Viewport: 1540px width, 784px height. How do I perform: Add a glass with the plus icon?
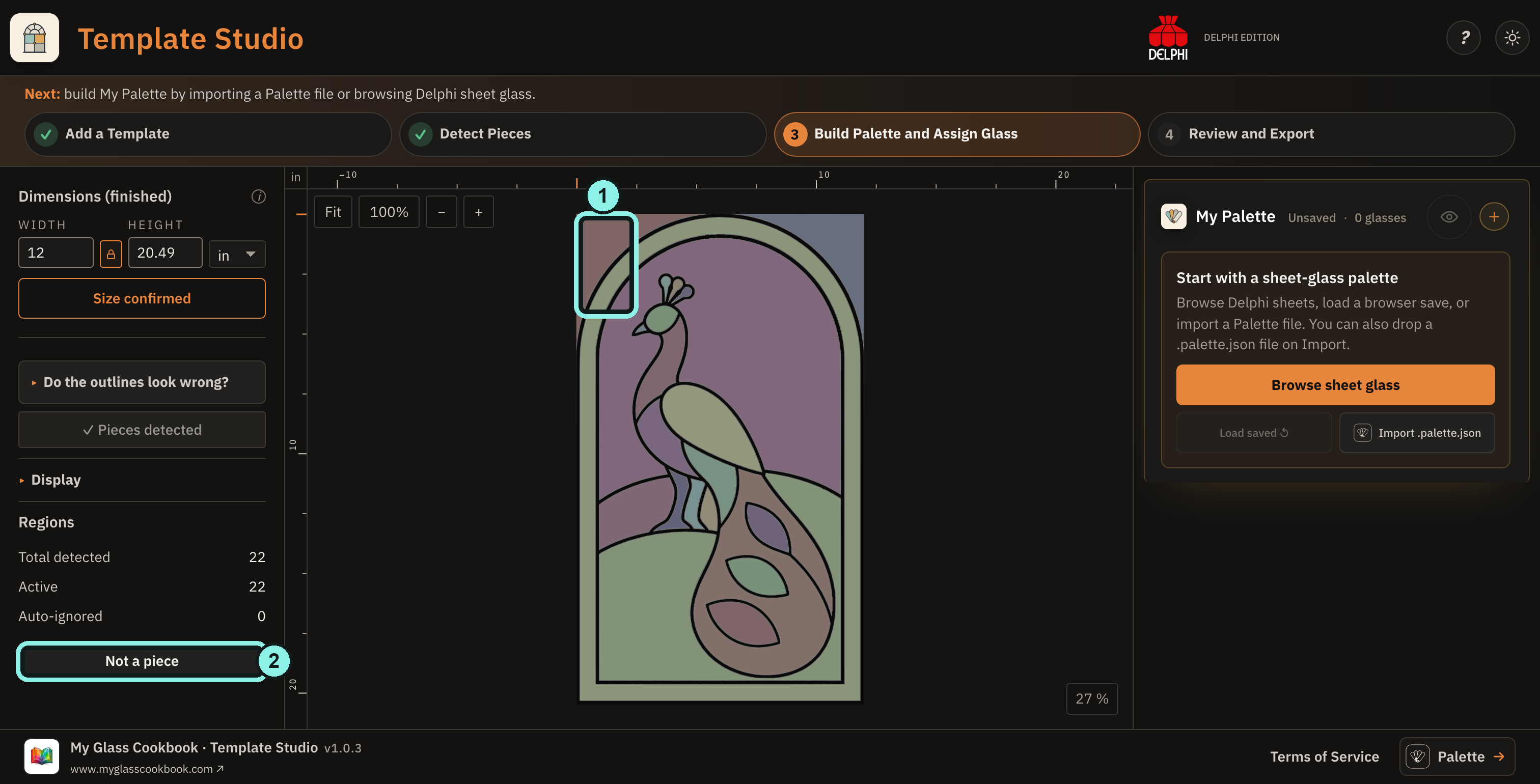[x=1493, y=217]
